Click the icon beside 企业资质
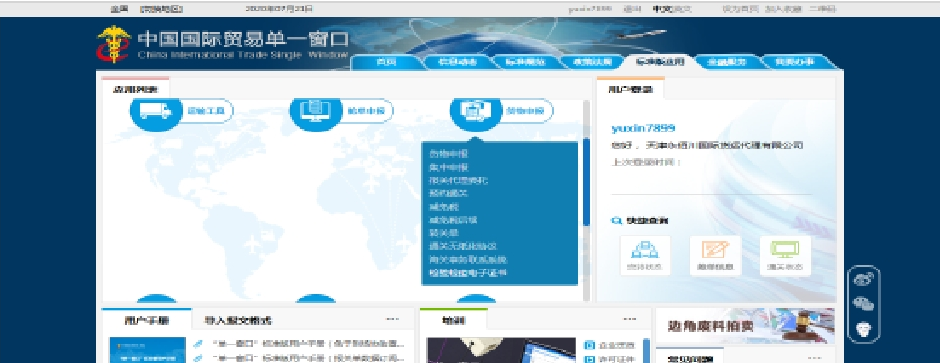 pyautogui.click(x=589, y=346)
